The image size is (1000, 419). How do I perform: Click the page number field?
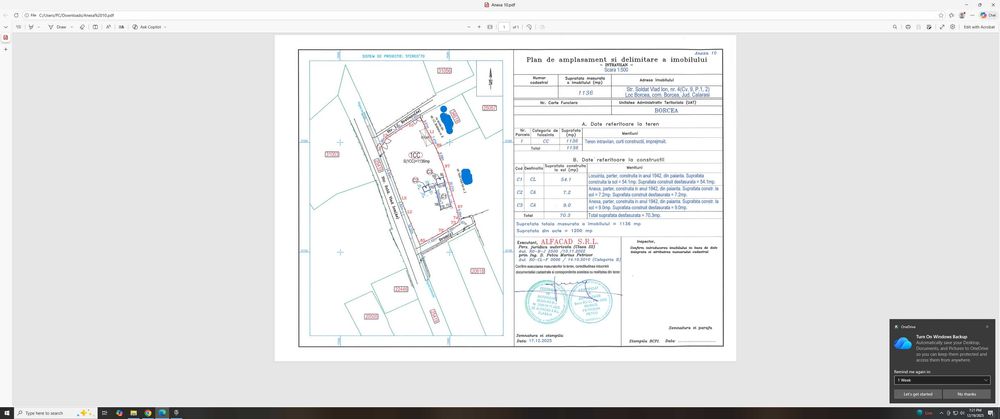[x=504, y=27]
